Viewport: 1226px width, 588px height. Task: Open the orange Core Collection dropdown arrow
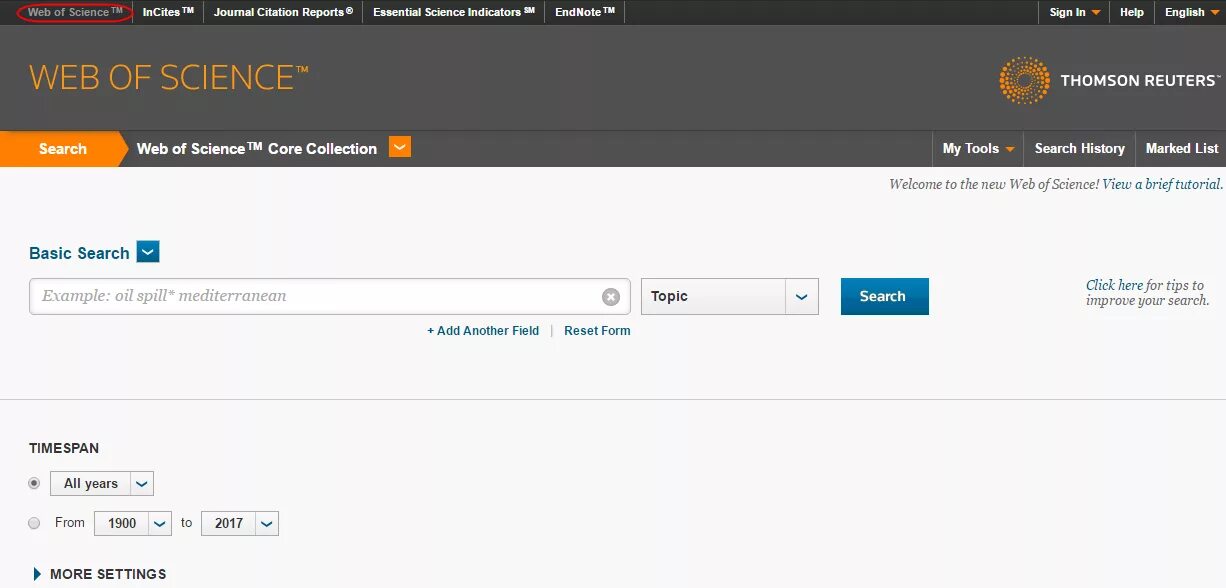(x=400, y=148)
